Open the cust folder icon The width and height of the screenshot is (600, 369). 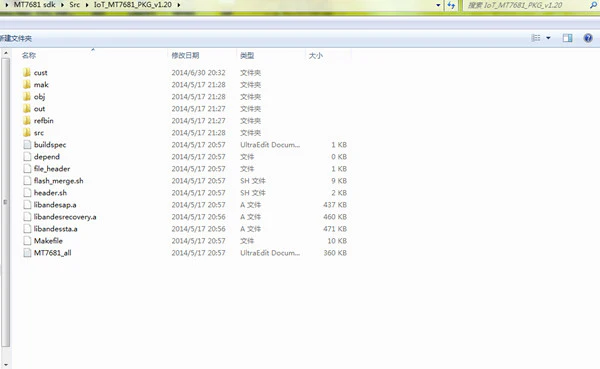(x=27, y=72)
